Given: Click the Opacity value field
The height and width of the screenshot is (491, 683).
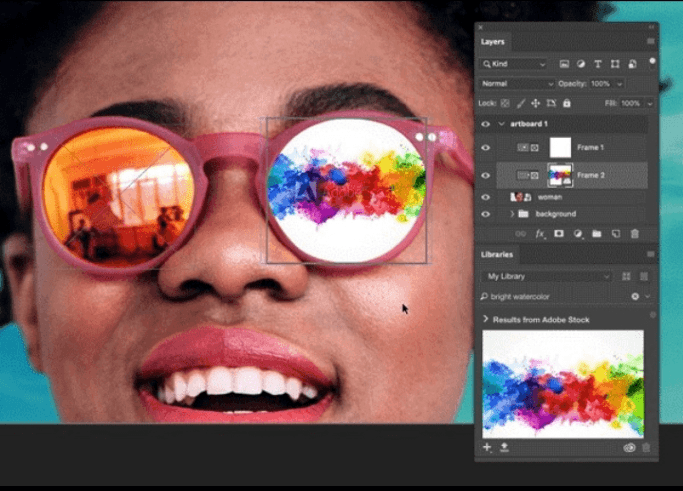Looking at the screenshot, I should tap(601, 84).
